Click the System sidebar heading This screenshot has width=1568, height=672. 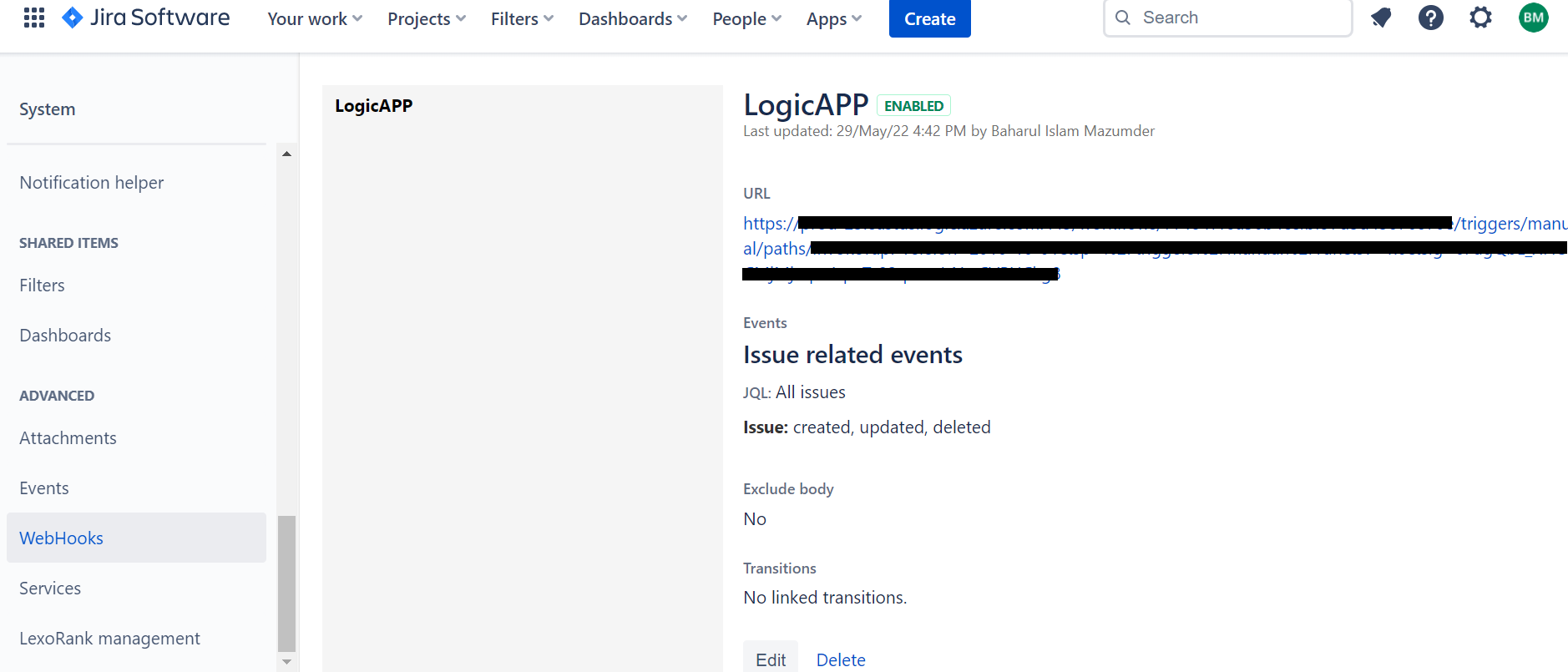[48, 109]
